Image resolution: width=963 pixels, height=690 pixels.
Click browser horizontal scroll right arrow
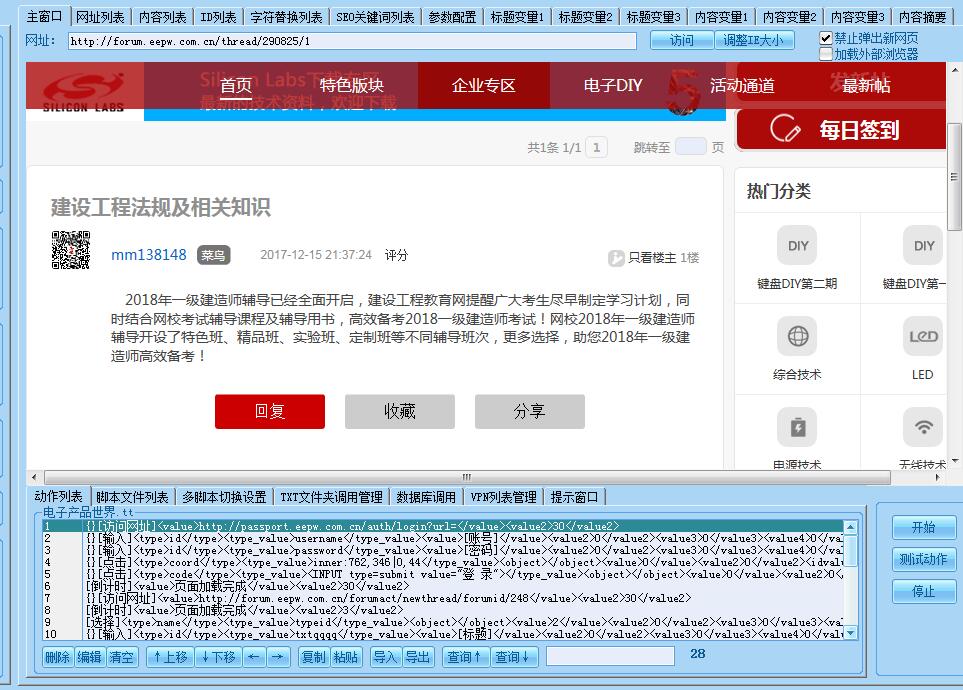tap(938, 477)
